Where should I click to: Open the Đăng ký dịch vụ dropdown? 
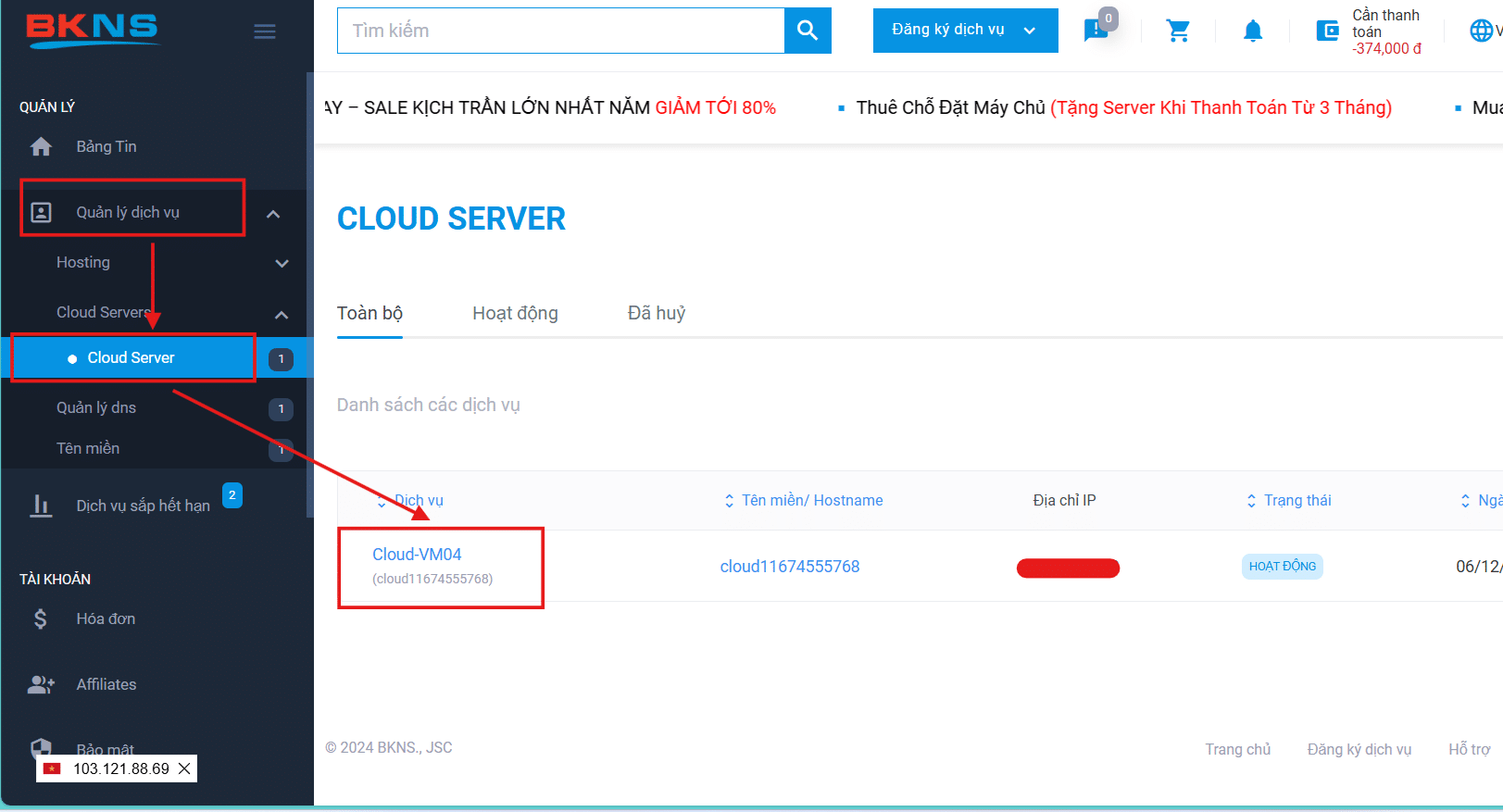click(x=965, y=31)
